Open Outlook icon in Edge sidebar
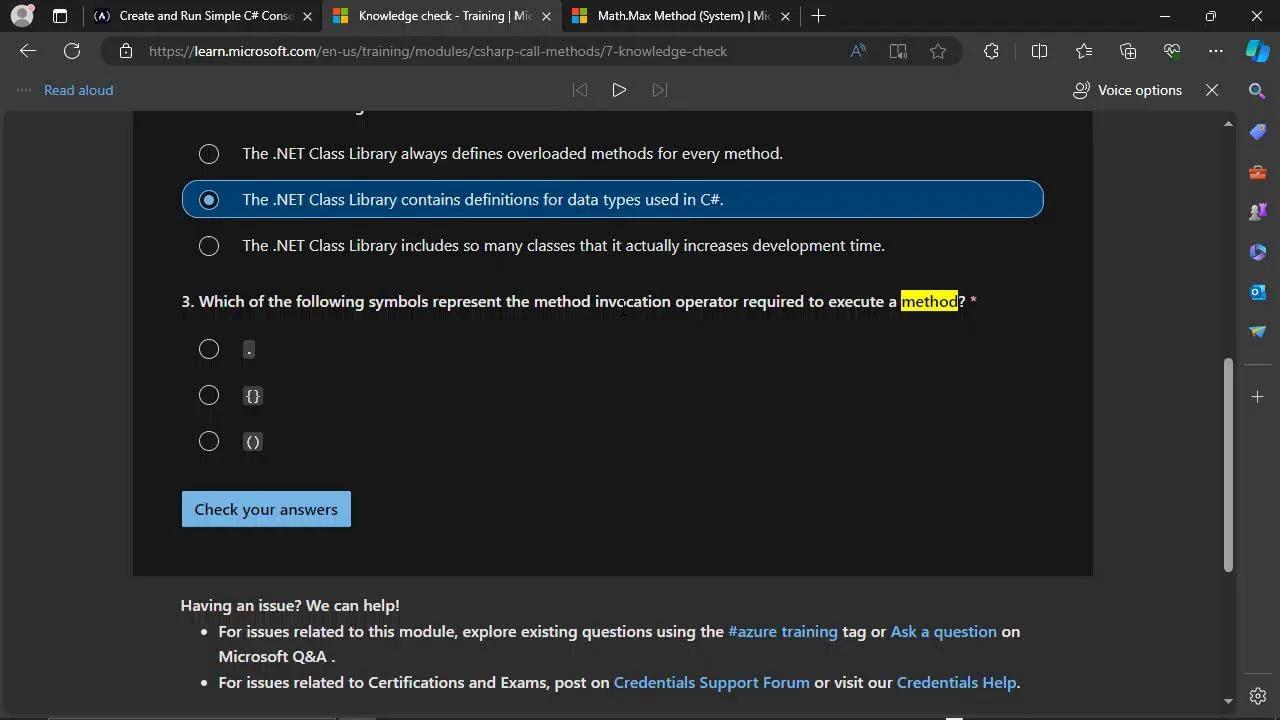 click(x=1257, y=292)
